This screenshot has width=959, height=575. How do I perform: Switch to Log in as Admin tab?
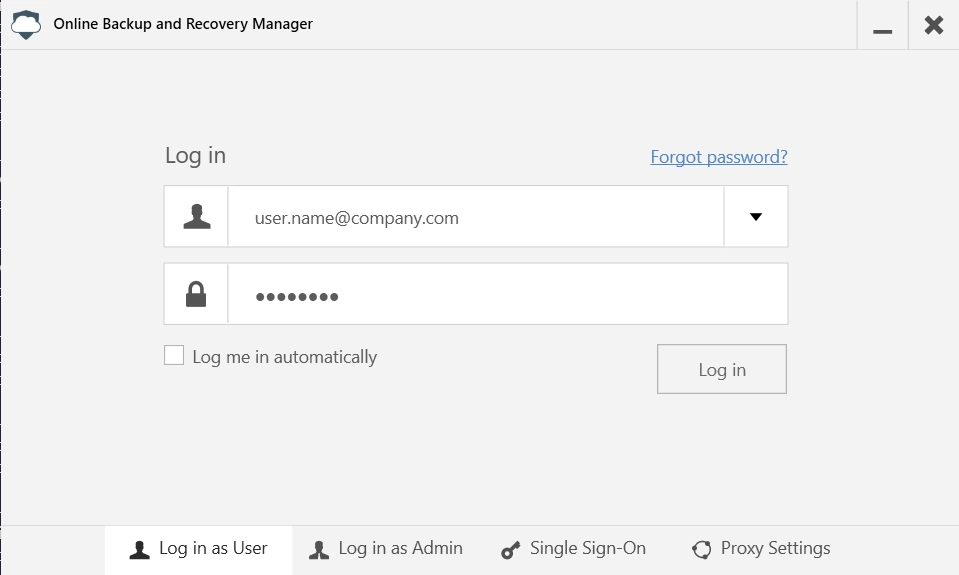pos(387,549)
